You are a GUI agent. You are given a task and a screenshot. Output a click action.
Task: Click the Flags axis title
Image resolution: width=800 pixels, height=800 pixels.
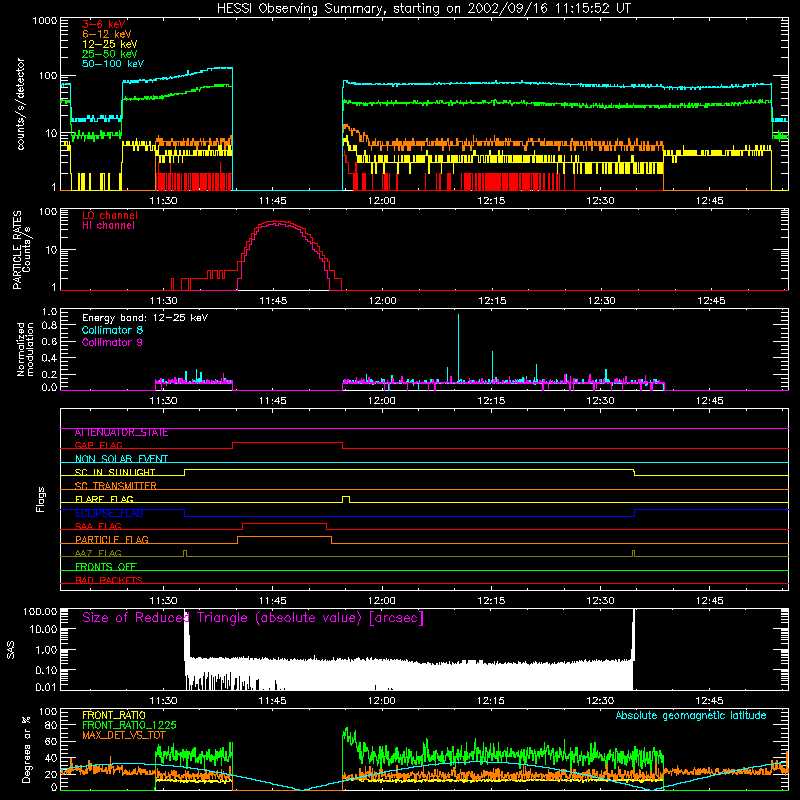click(x=41, y=499)
